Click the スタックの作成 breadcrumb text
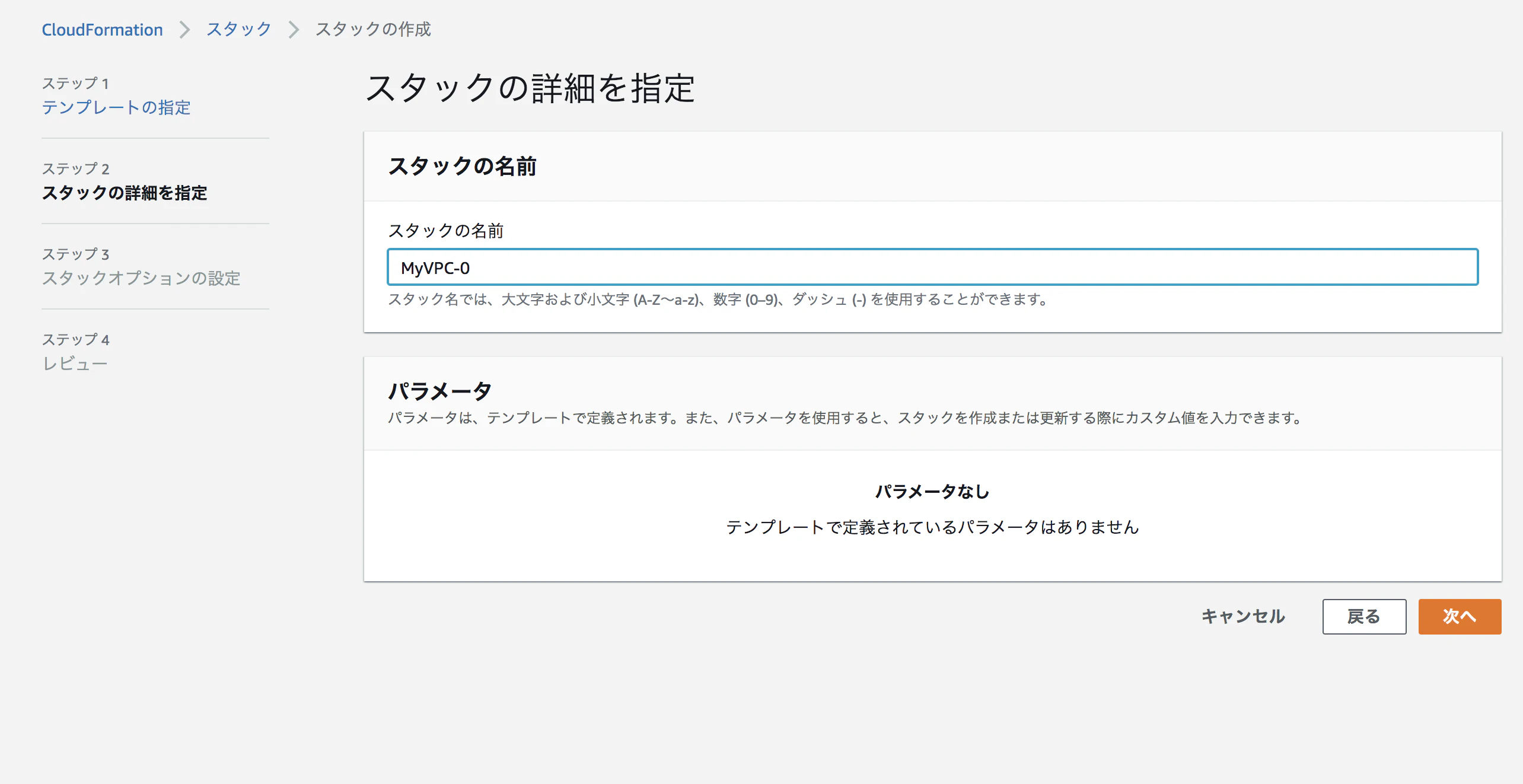1523x784 pixels. pyautogui.click(x=373, y=30)
